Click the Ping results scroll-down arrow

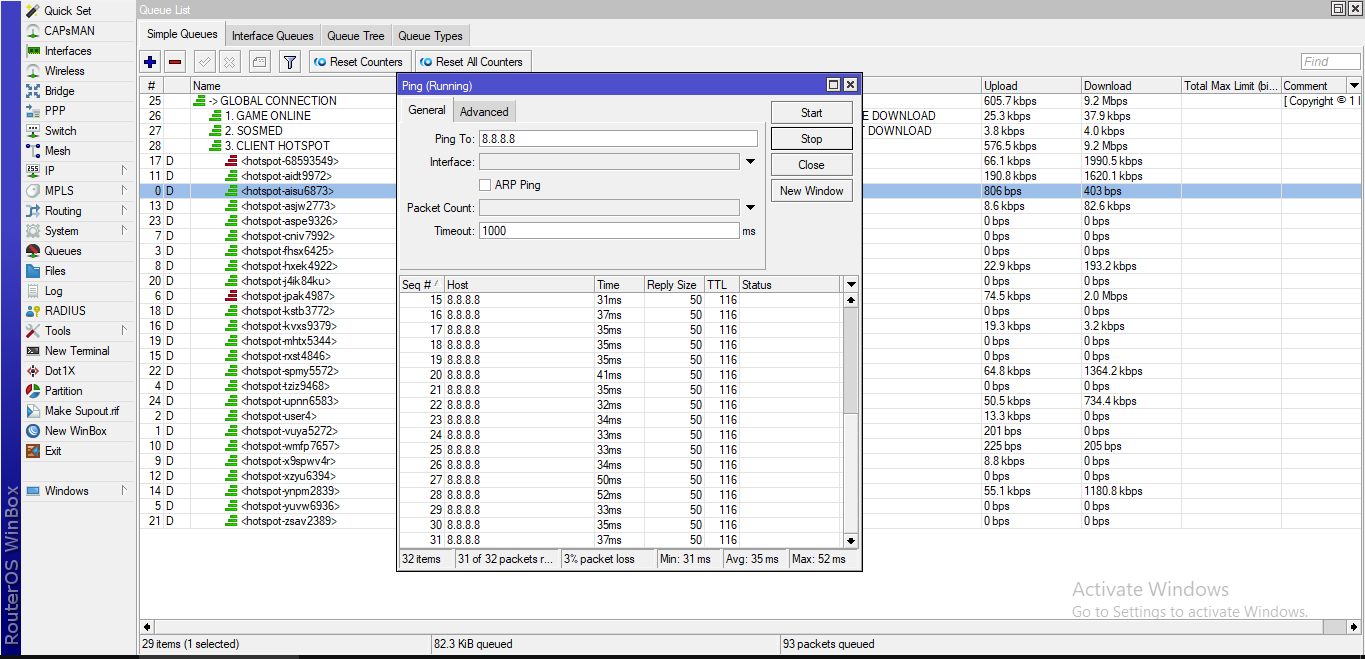(x=851, y=540)
